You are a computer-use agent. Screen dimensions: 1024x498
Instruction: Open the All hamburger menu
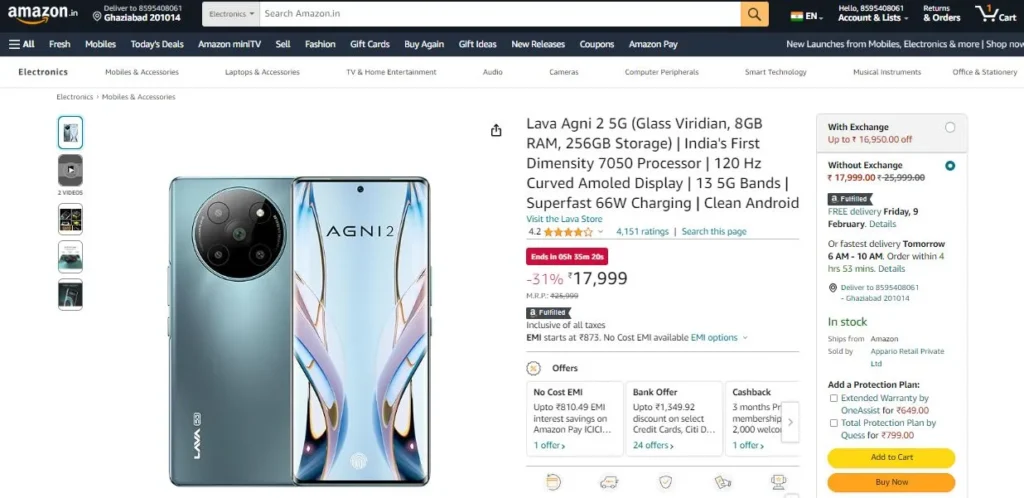tap(22, 44)
